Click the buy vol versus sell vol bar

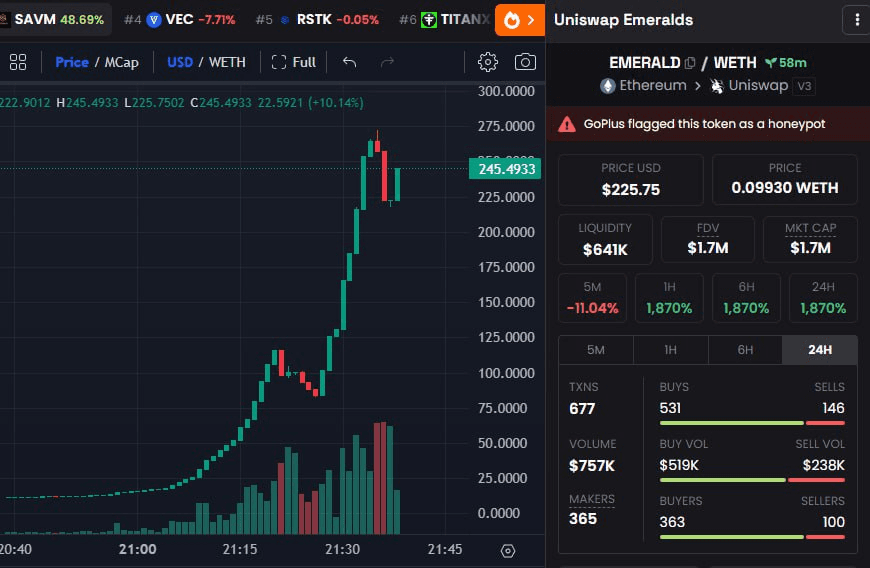point(752,480)
